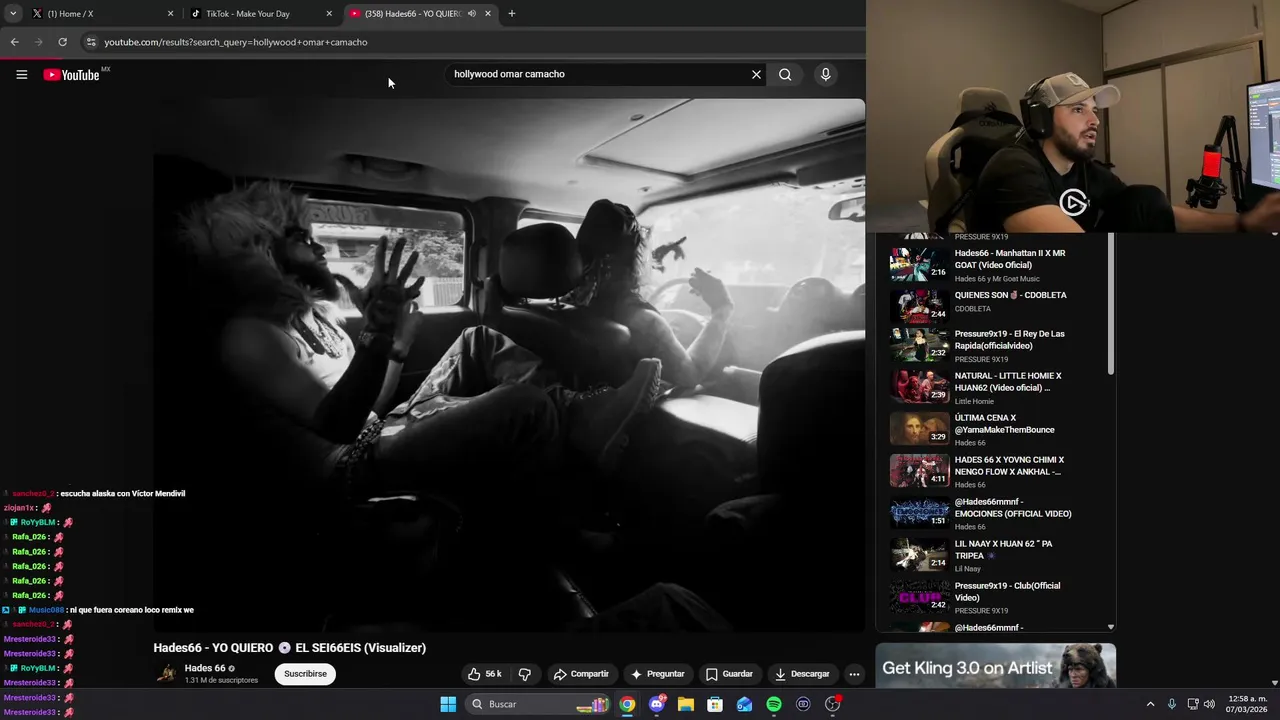Open Get Kling 3.0 on Artlist ad
Image resolution: width=1280 pixels, height=720 pixels.
pos(995,666)
